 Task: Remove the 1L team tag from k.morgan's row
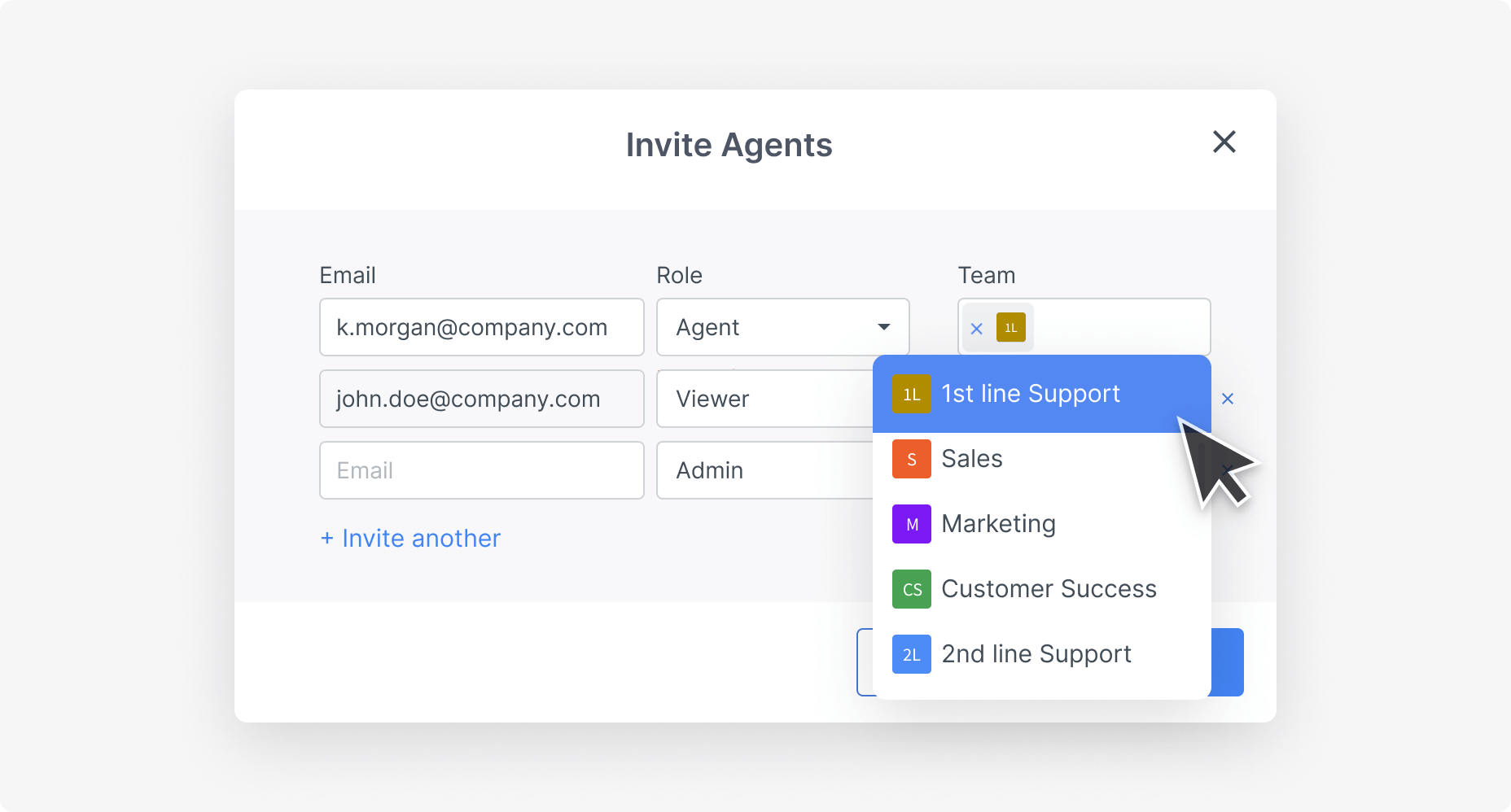(x=976, y=328)
